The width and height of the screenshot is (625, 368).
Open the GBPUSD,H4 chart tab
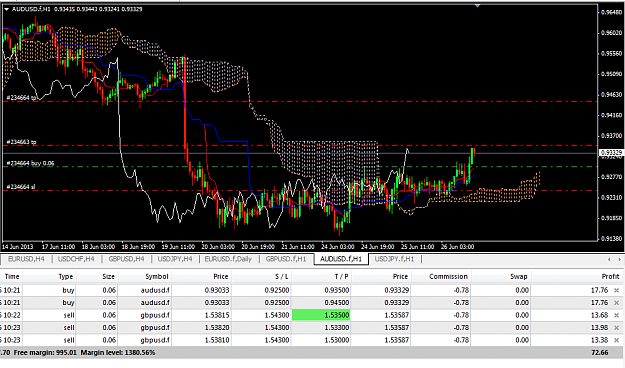[126, 259]
